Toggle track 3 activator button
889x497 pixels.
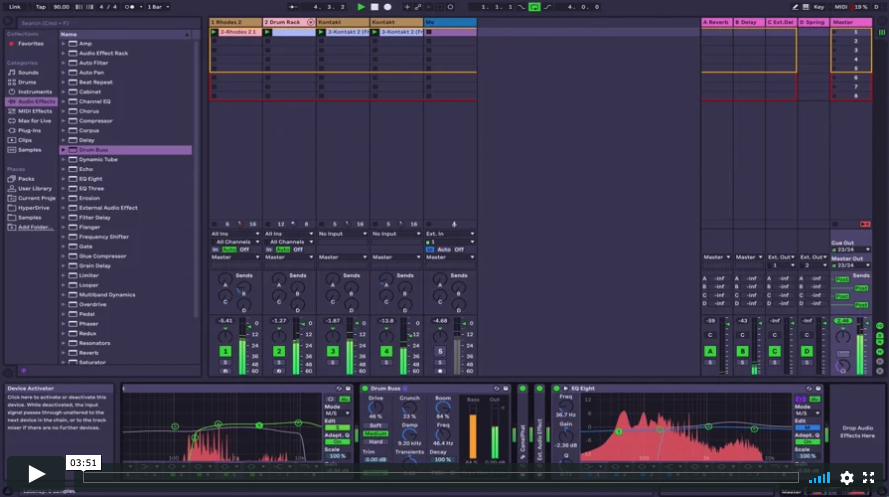333,351
